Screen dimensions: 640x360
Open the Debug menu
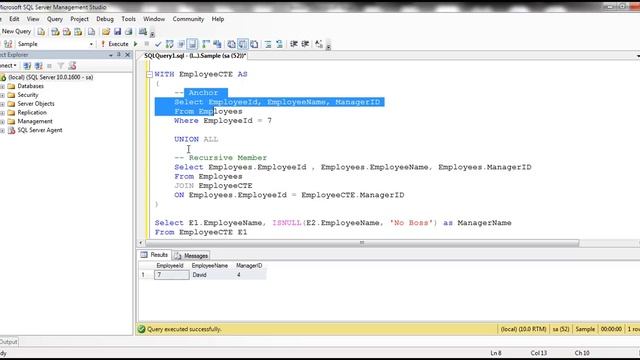click(105, 19)
